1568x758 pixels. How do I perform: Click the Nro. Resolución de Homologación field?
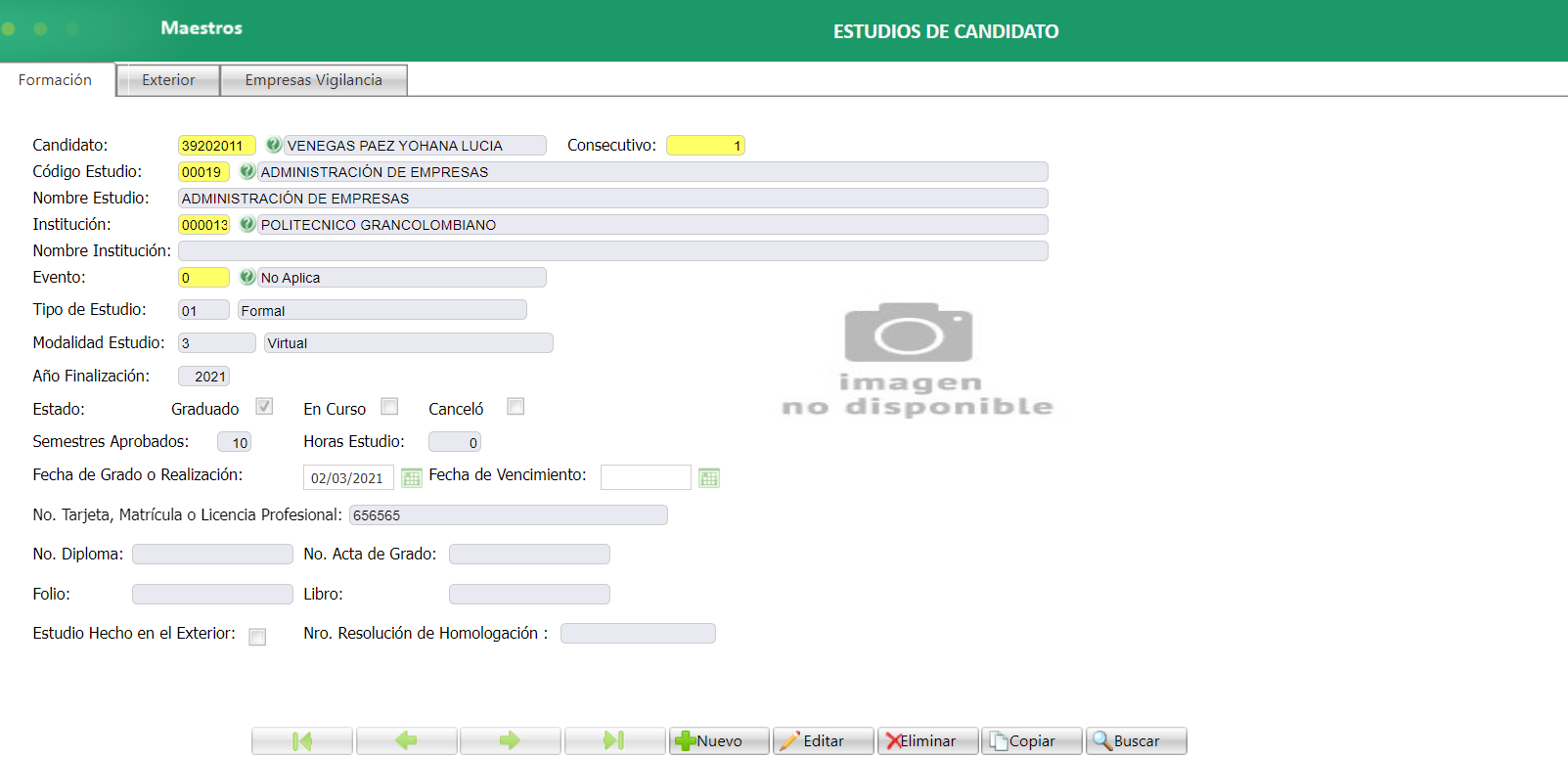638,634
